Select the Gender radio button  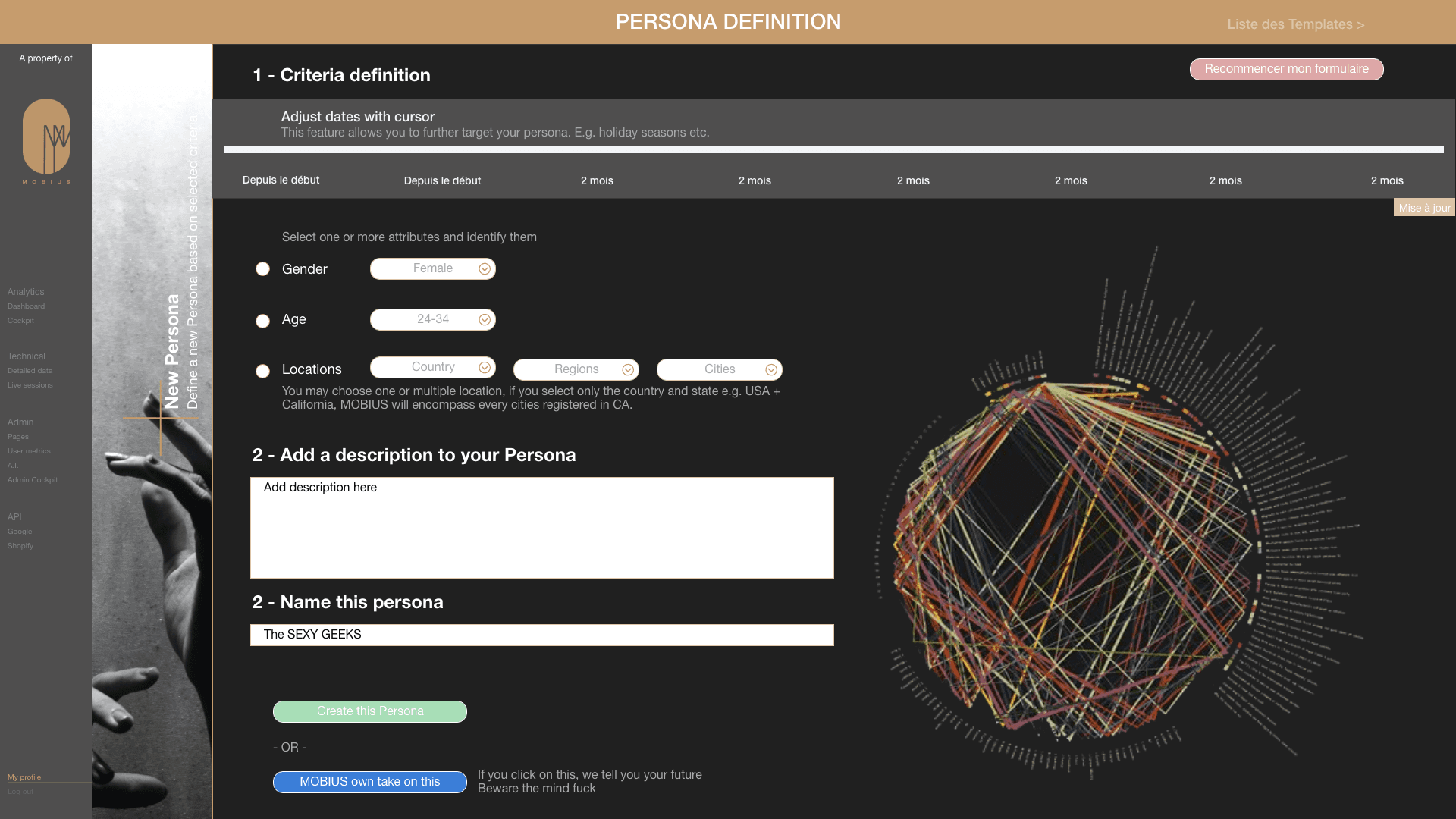point(262,269)
